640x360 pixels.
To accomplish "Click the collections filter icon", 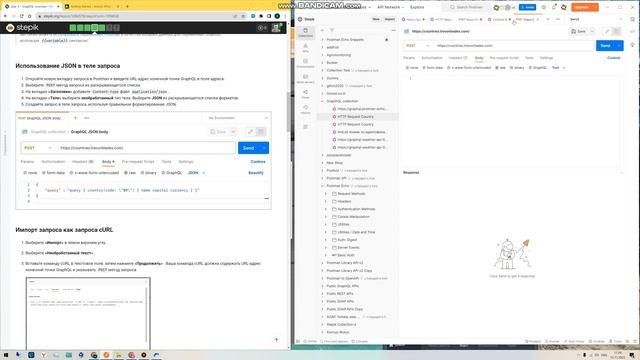I will tap(331, 30).
